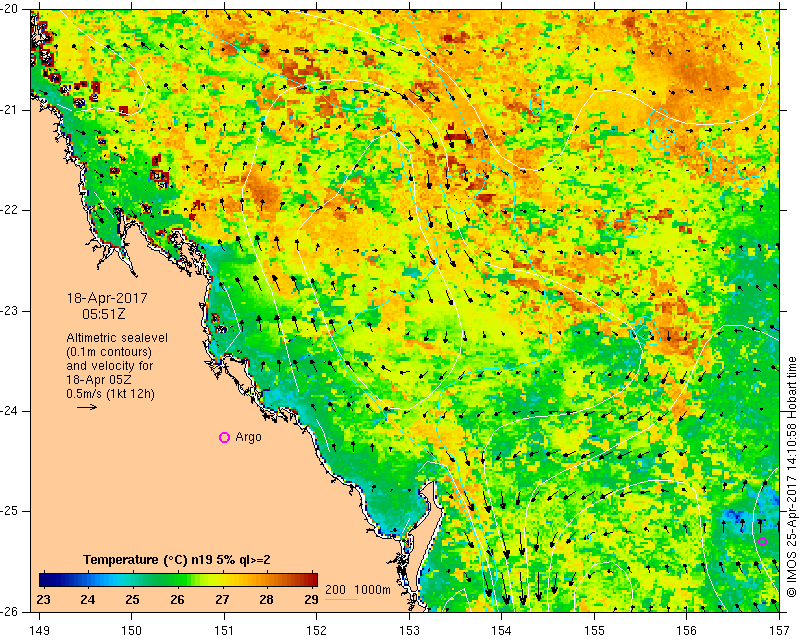The width and height of the screenshot is (800, 640).
Task: Click the latitude axis label -22
Action: (x=9, y=210)
